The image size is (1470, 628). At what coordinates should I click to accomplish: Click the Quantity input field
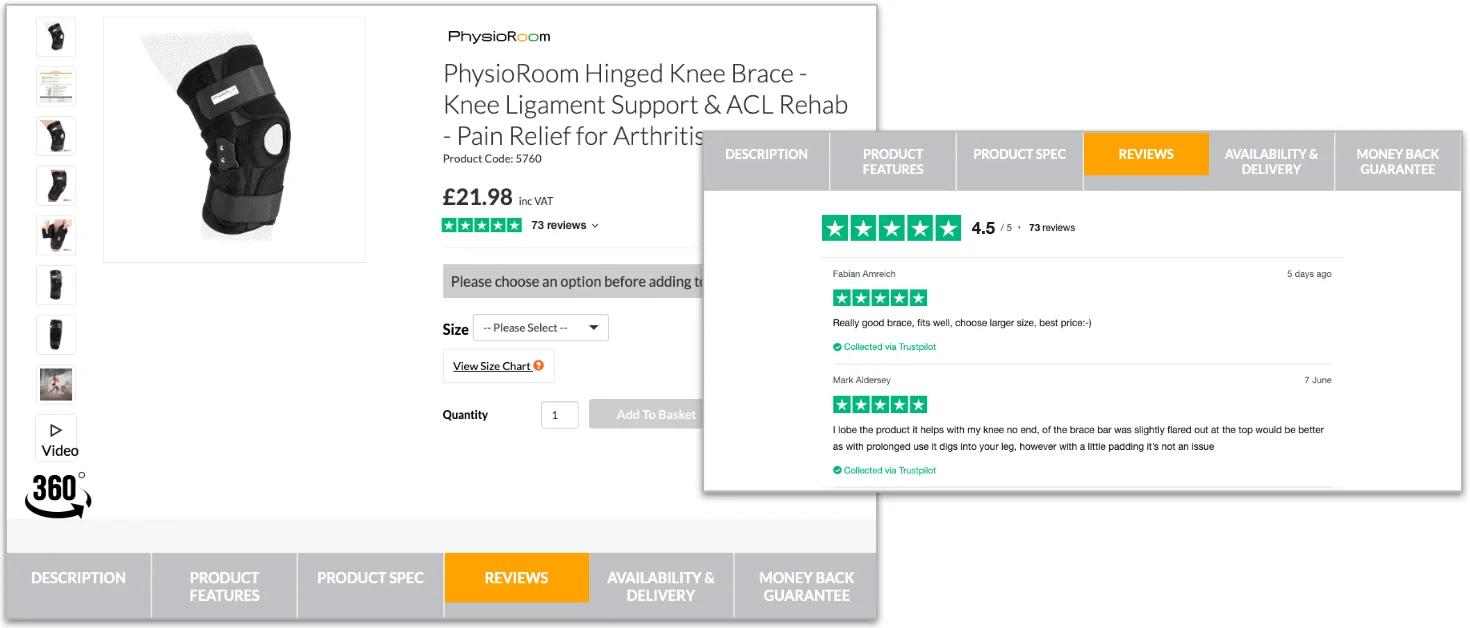[x=560, y=415]
